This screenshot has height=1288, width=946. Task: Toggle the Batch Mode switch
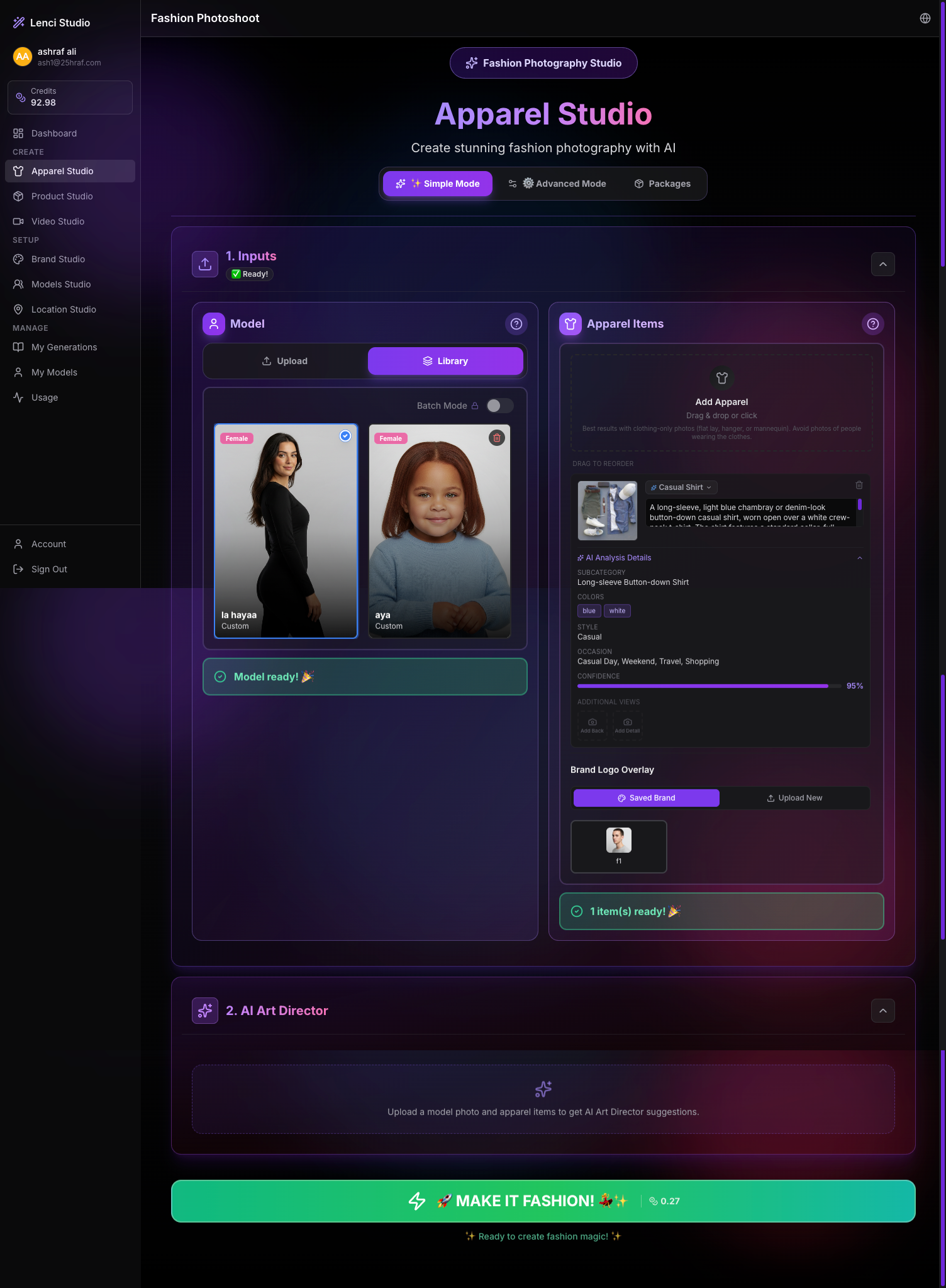[x=499, y=406]
